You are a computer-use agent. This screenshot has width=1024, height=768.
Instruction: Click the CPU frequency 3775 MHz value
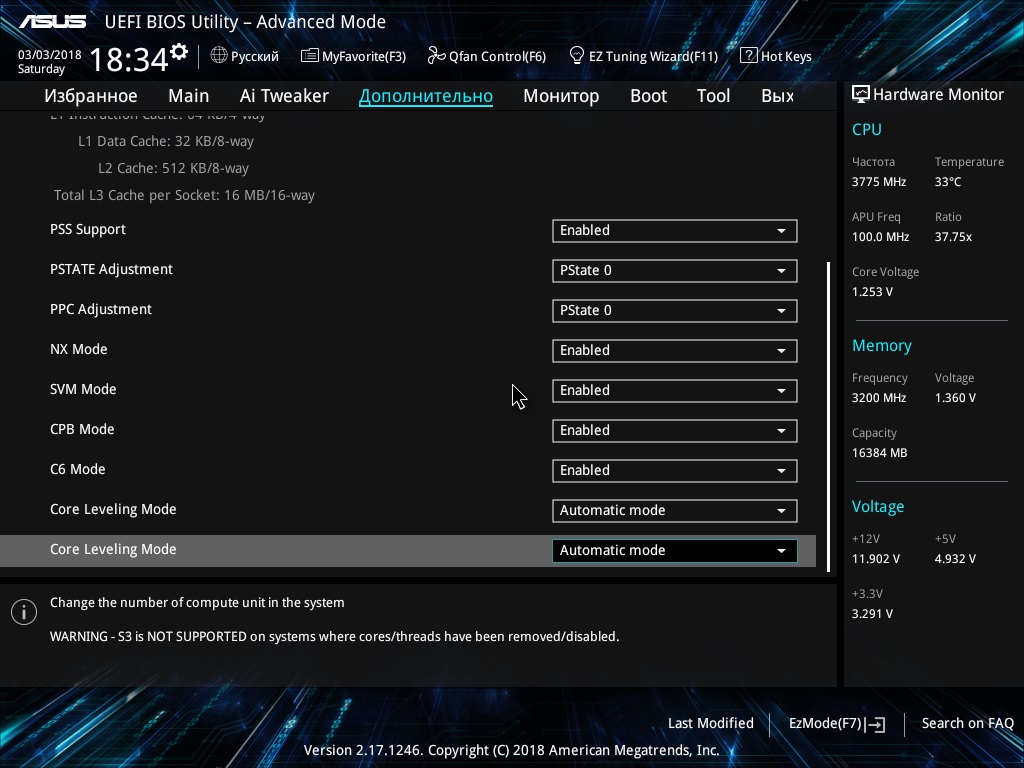[x=878, y=182]
